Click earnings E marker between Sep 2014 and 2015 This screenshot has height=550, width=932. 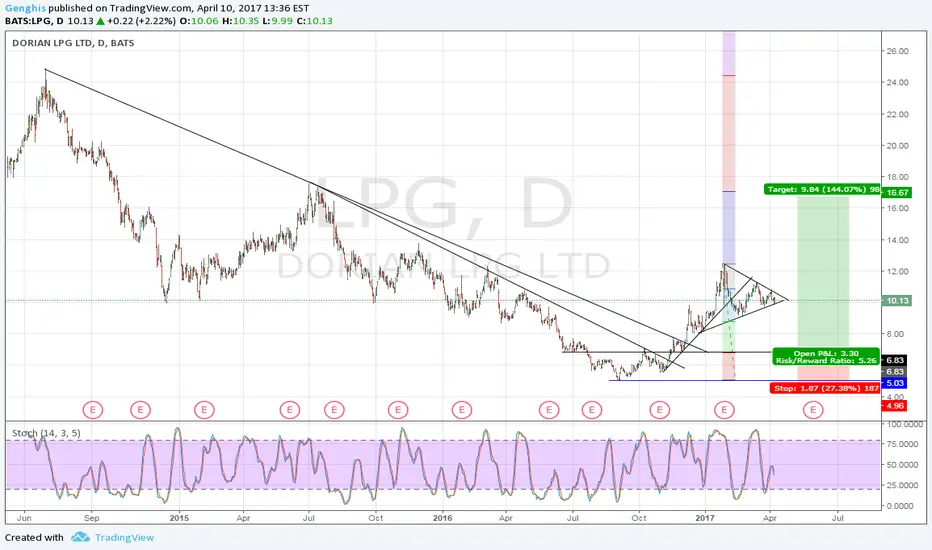point(140,410)
